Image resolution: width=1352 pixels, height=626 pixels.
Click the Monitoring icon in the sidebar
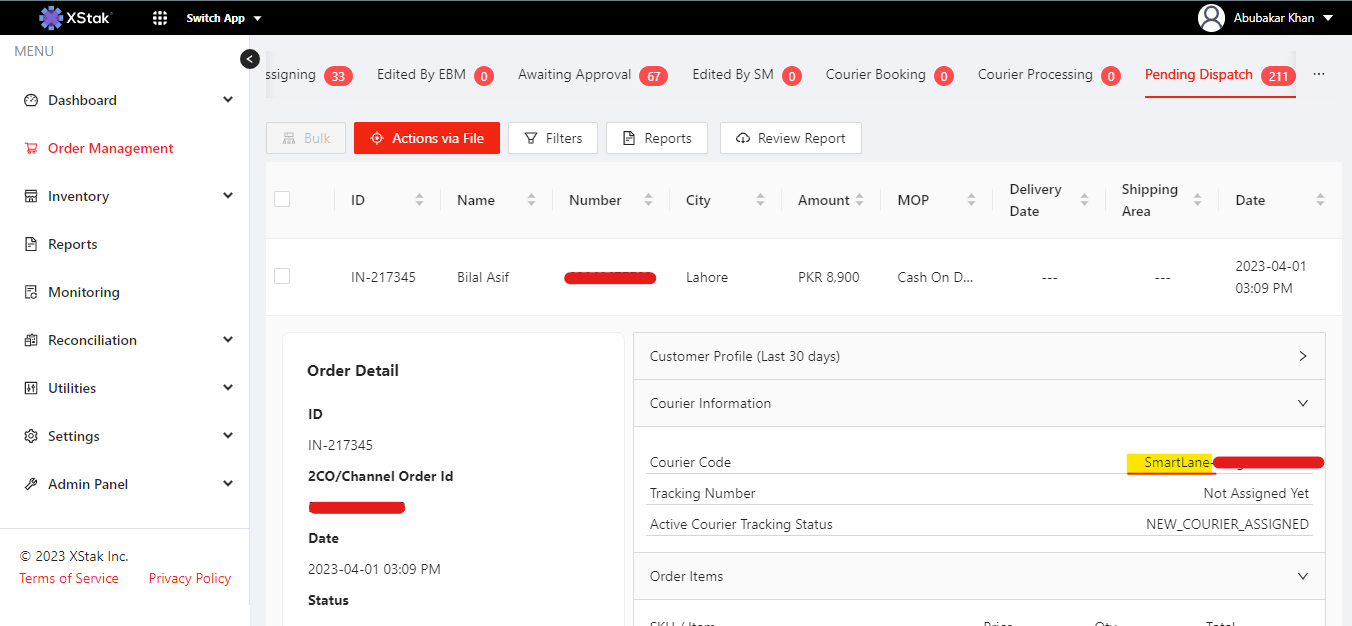30,292
